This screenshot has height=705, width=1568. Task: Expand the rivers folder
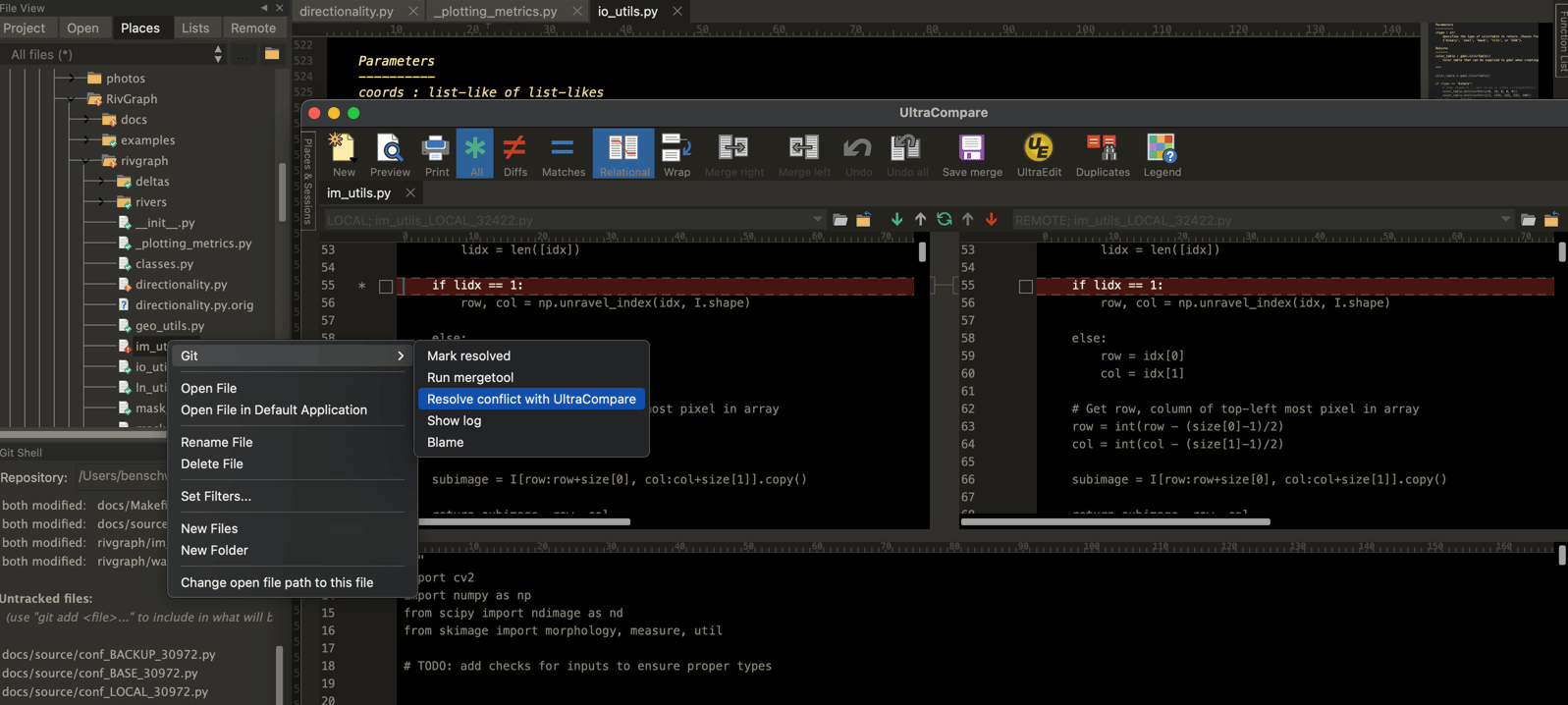(x=100, y=201)
